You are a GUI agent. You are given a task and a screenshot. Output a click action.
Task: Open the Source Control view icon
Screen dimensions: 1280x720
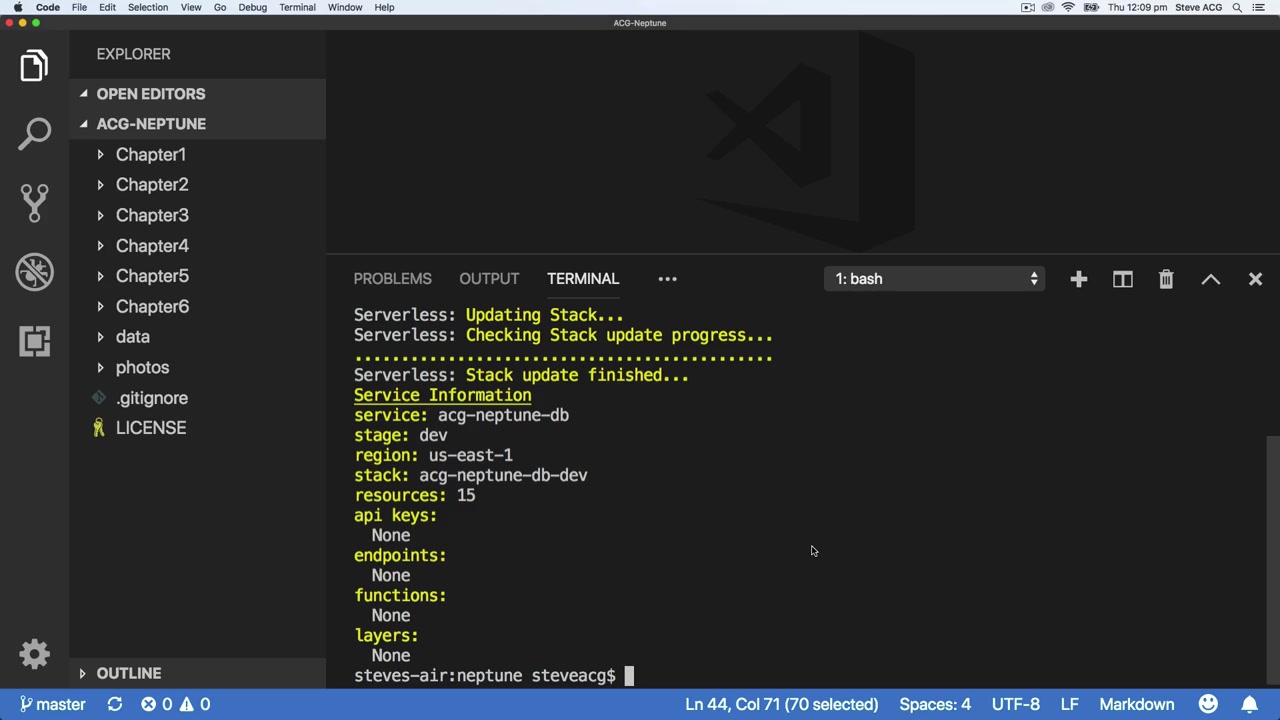(34, 203)
